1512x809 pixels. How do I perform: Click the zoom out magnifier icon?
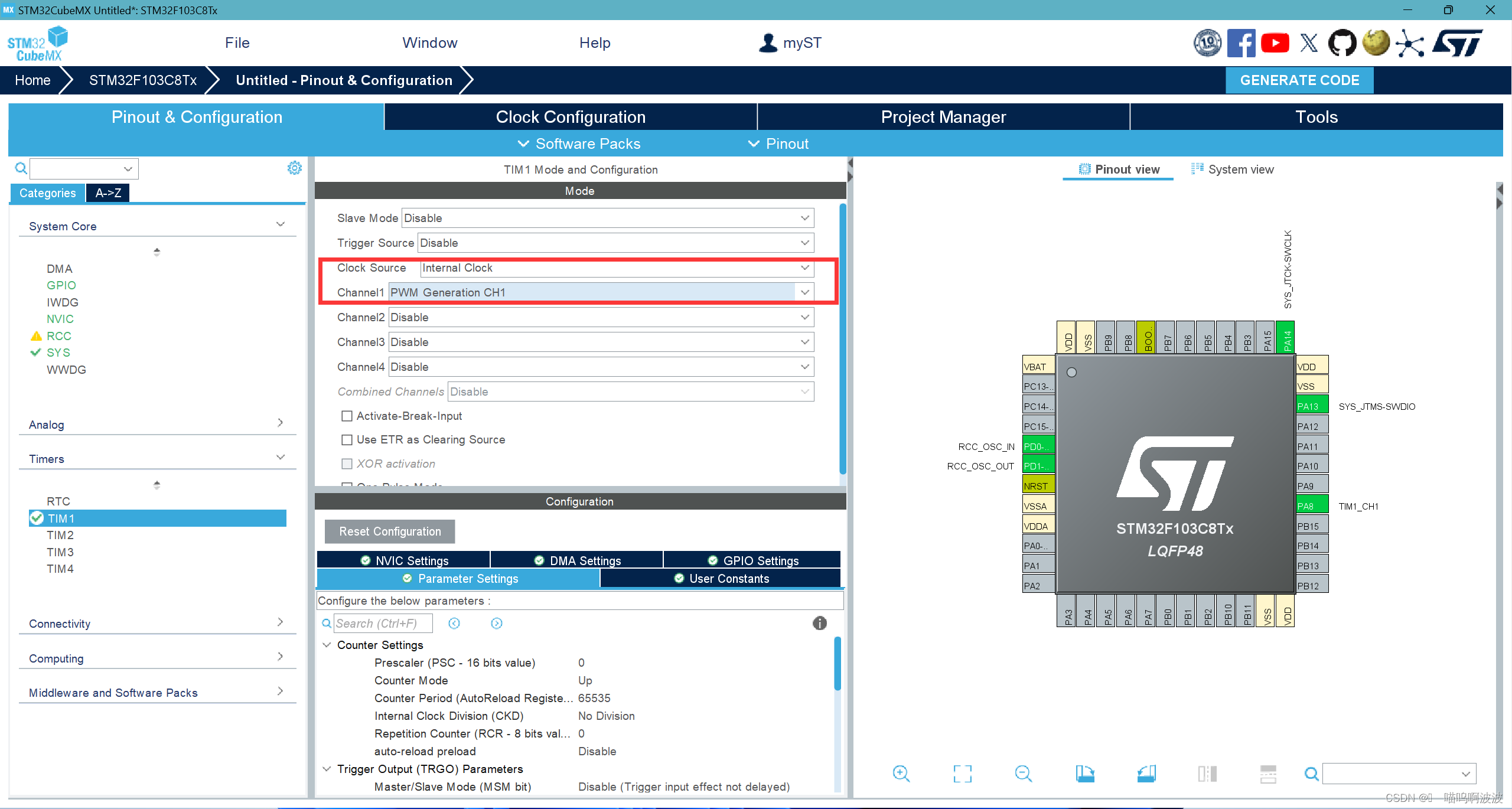tap(1023, 774)
